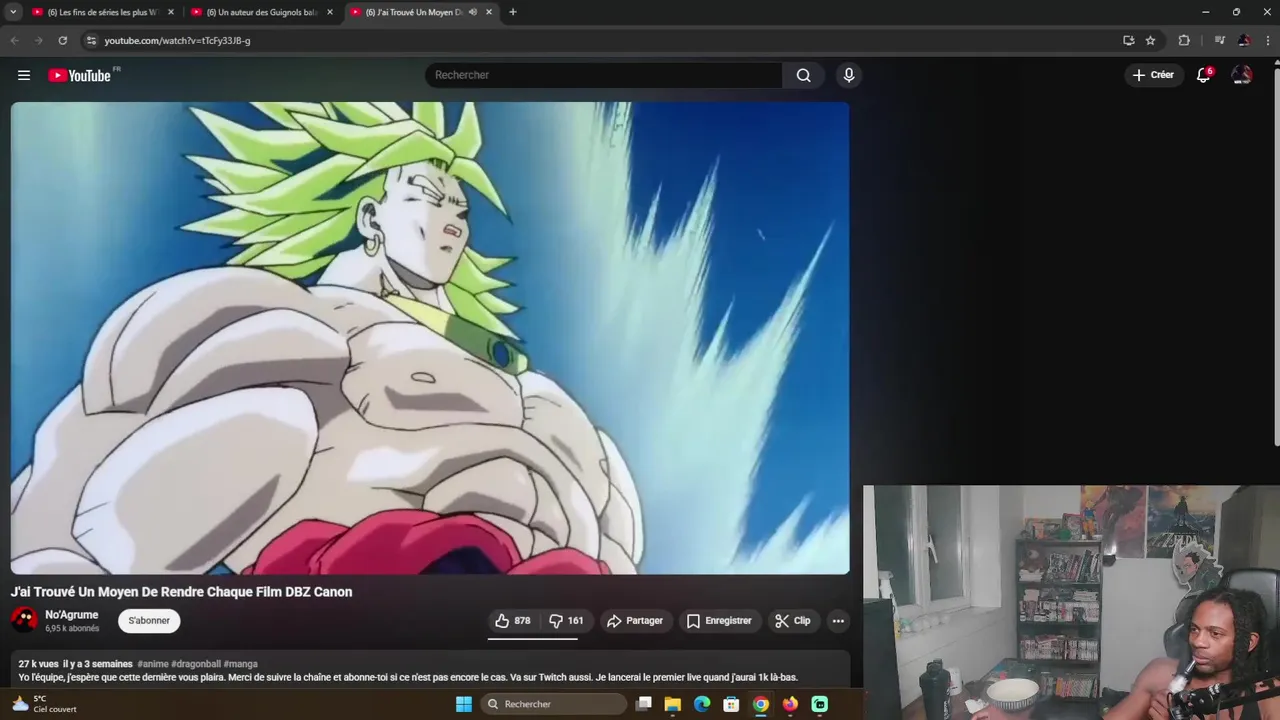This screenshot has width=1280, height=720.
Task: Open Microsoft Store from the taskbar
Action: click(731, 704)
